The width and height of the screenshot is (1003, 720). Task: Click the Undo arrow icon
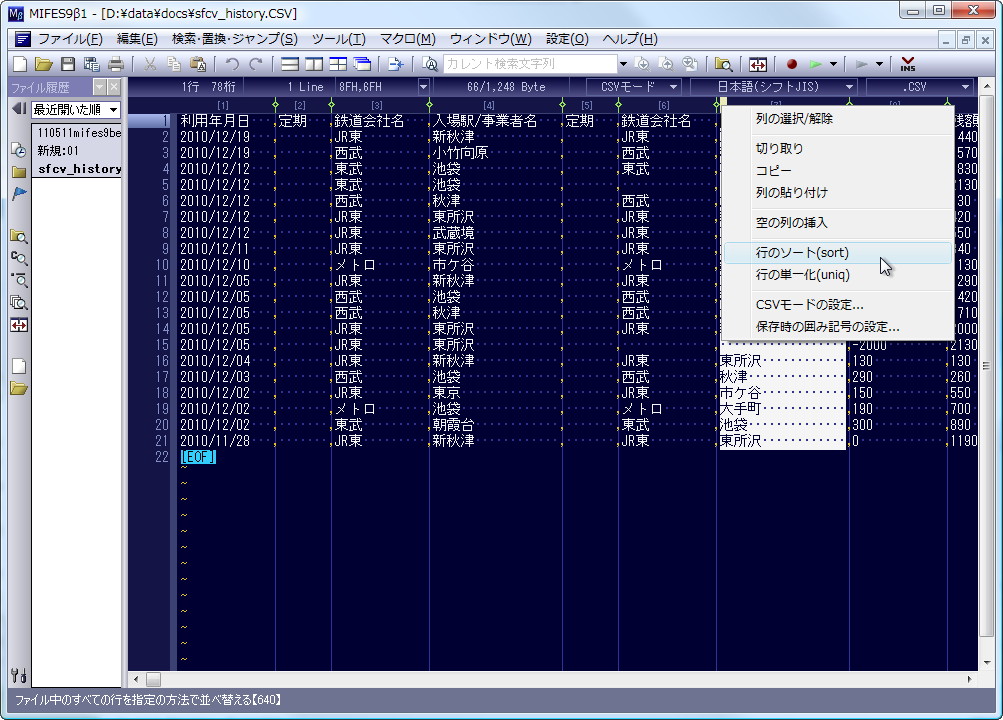232,64
